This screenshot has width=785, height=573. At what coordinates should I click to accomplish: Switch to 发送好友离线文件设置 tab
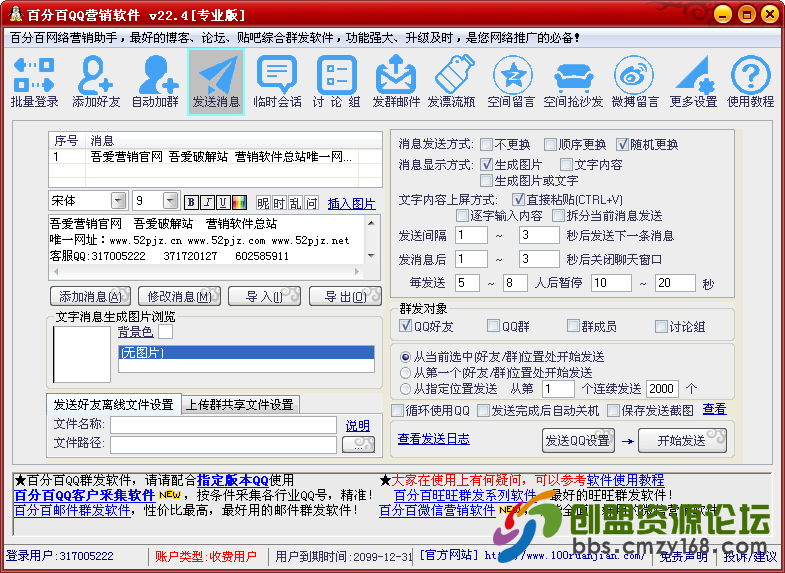pyautogui.click(x=114, y=404)
